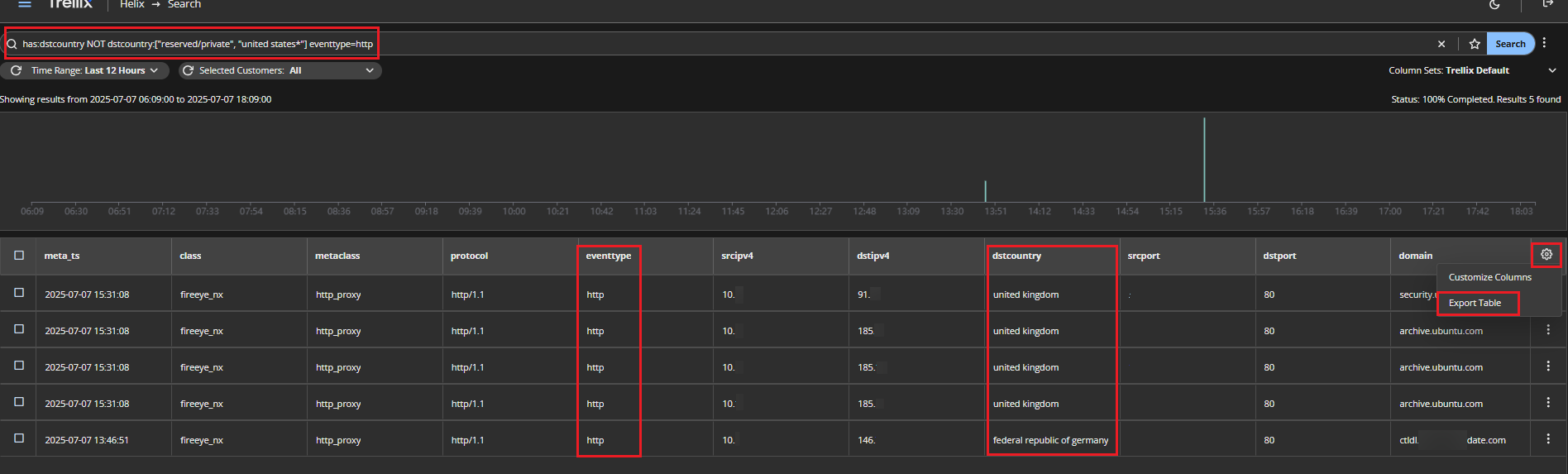The width and height of the screenshot is (1568, 474).
Task: Sort by srcport column header
Action: 1144,256
